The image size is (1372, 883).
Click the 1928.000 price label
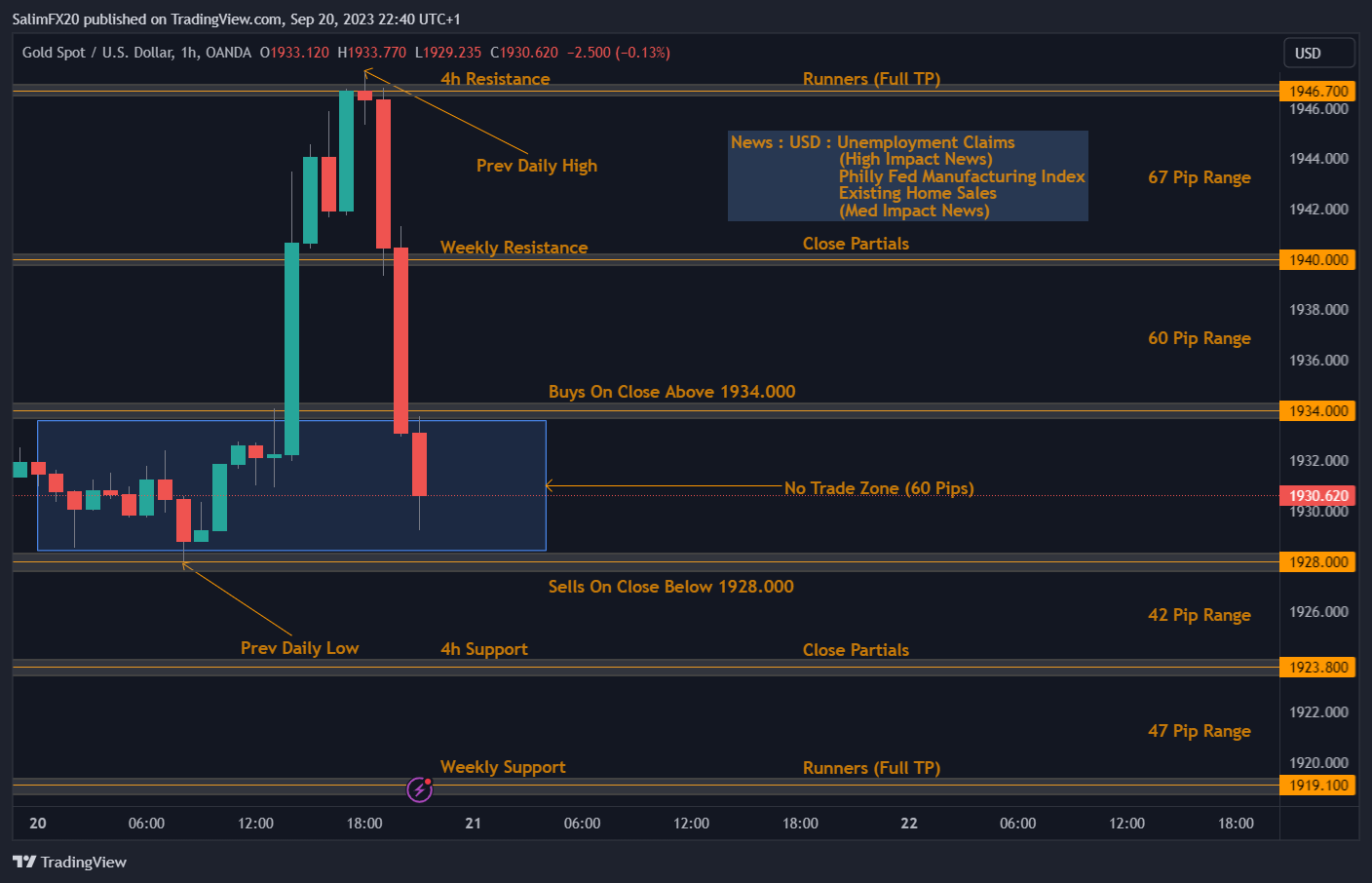coord(1317,561)
